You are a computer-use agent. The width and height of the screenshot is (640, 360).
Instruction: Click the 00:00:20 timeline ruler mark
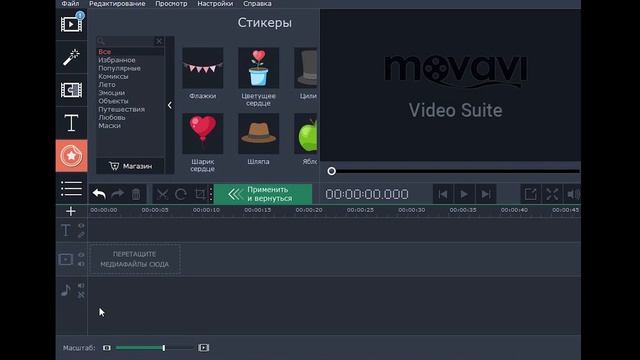pos(309,210)
